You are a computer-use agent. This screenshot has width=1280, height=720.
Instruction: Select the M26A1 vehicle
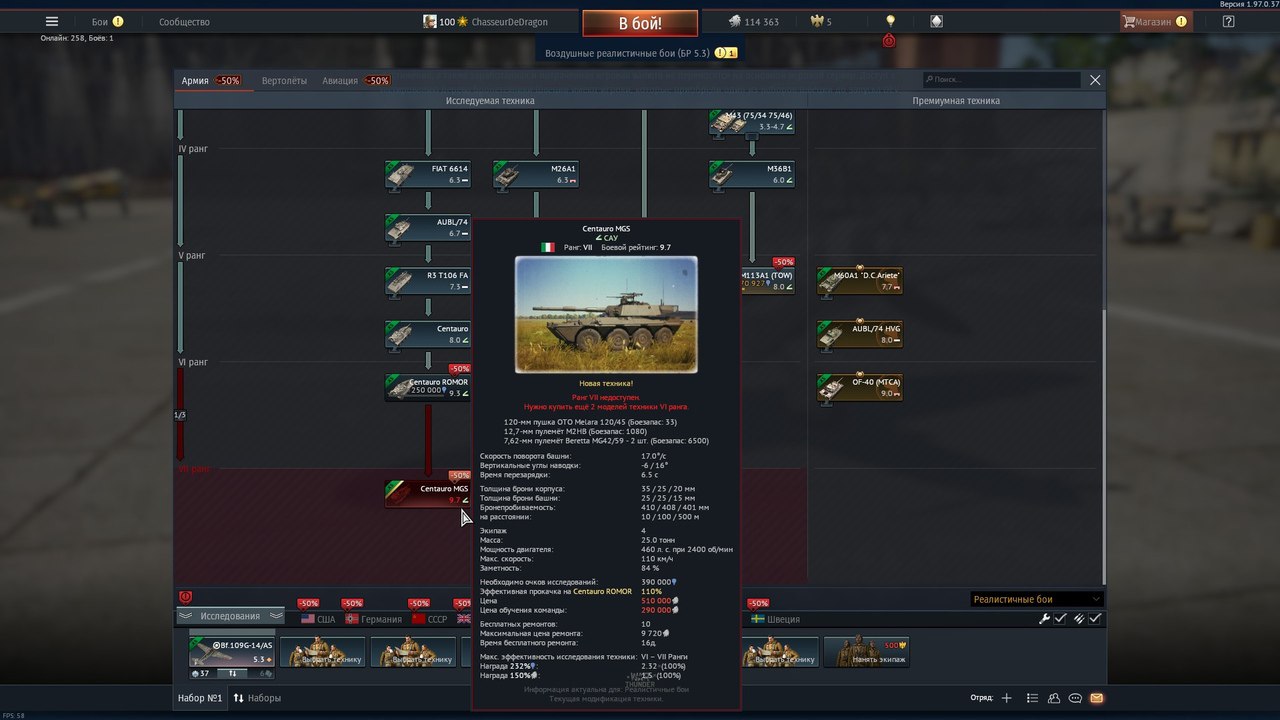(x=536, y=175)
